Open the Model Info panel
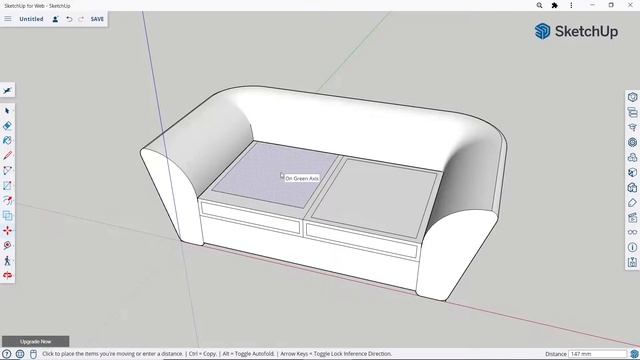The width and height of the screenshot is (640, 360). [632, 247]
